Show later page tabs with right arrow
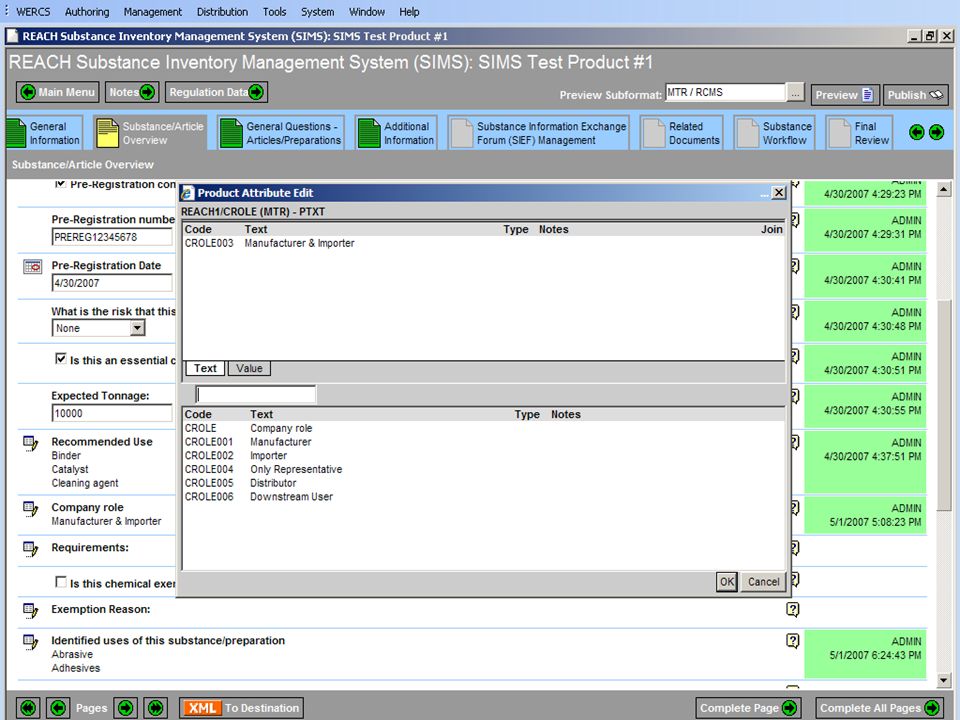 [937, 132]
